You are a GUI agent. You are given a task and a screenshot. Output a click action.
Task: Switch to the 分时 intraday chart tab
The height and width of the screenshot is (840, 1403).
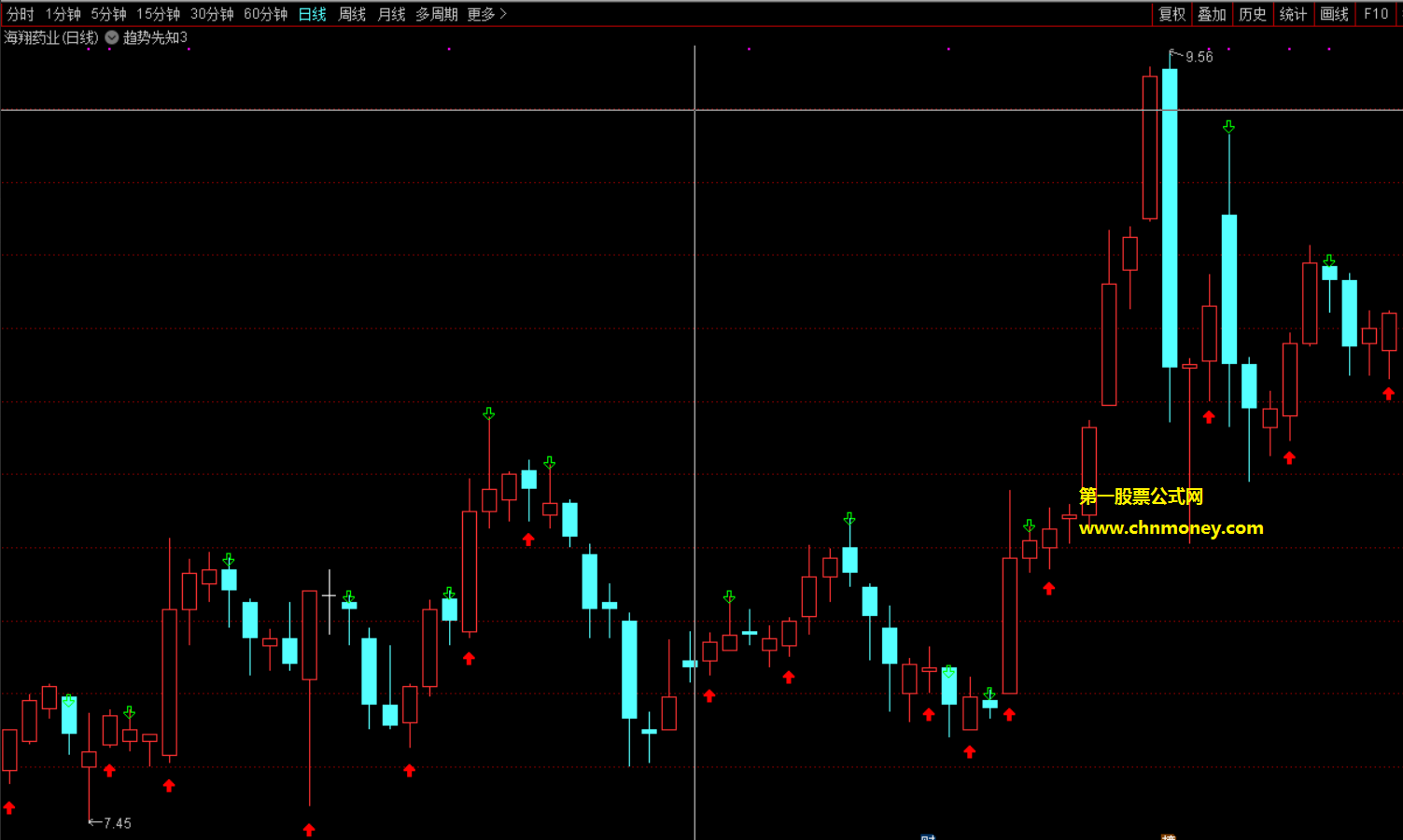pyautogui.click(x=21, y=14)
